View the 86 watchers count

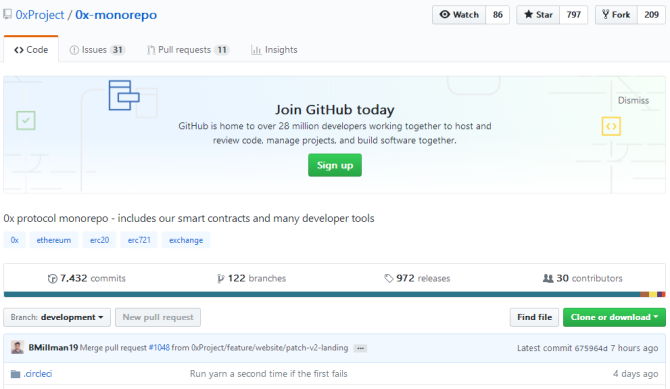497,15
